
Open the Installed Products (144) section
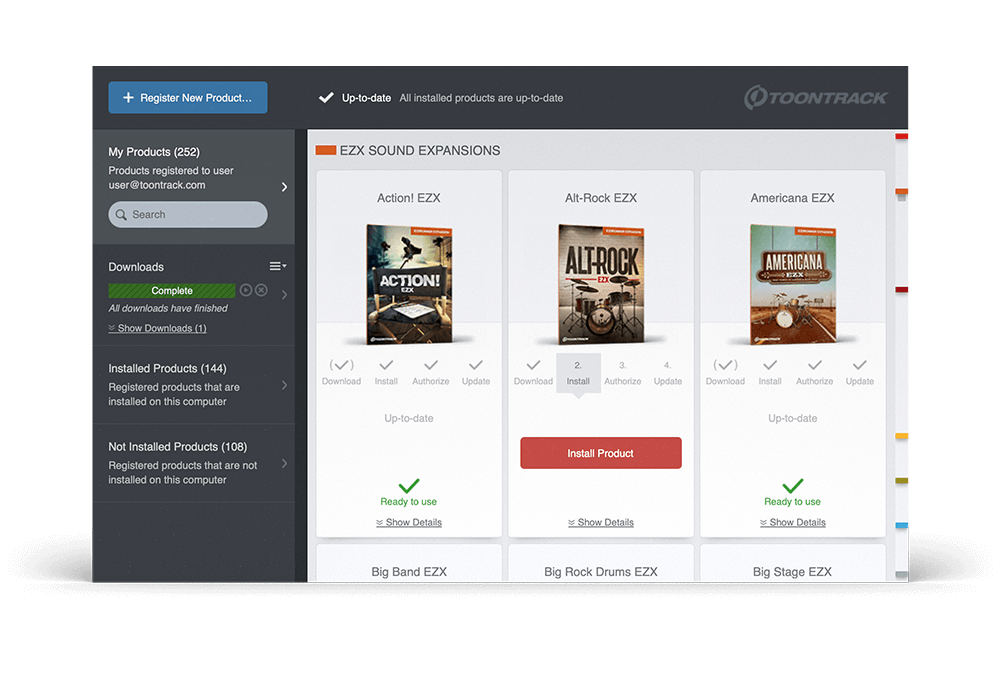pyautogui.click(x=193, y=385)
